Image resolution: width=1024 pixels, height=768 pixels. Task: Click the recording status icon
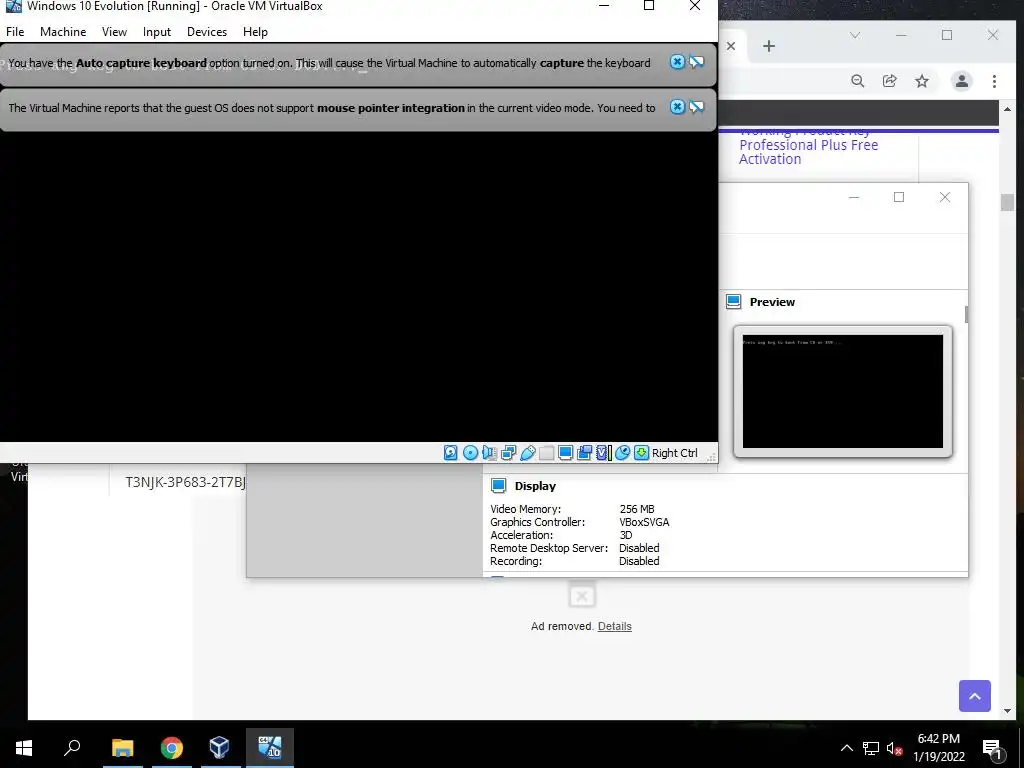pyautogui.click(x=584, y=453)
